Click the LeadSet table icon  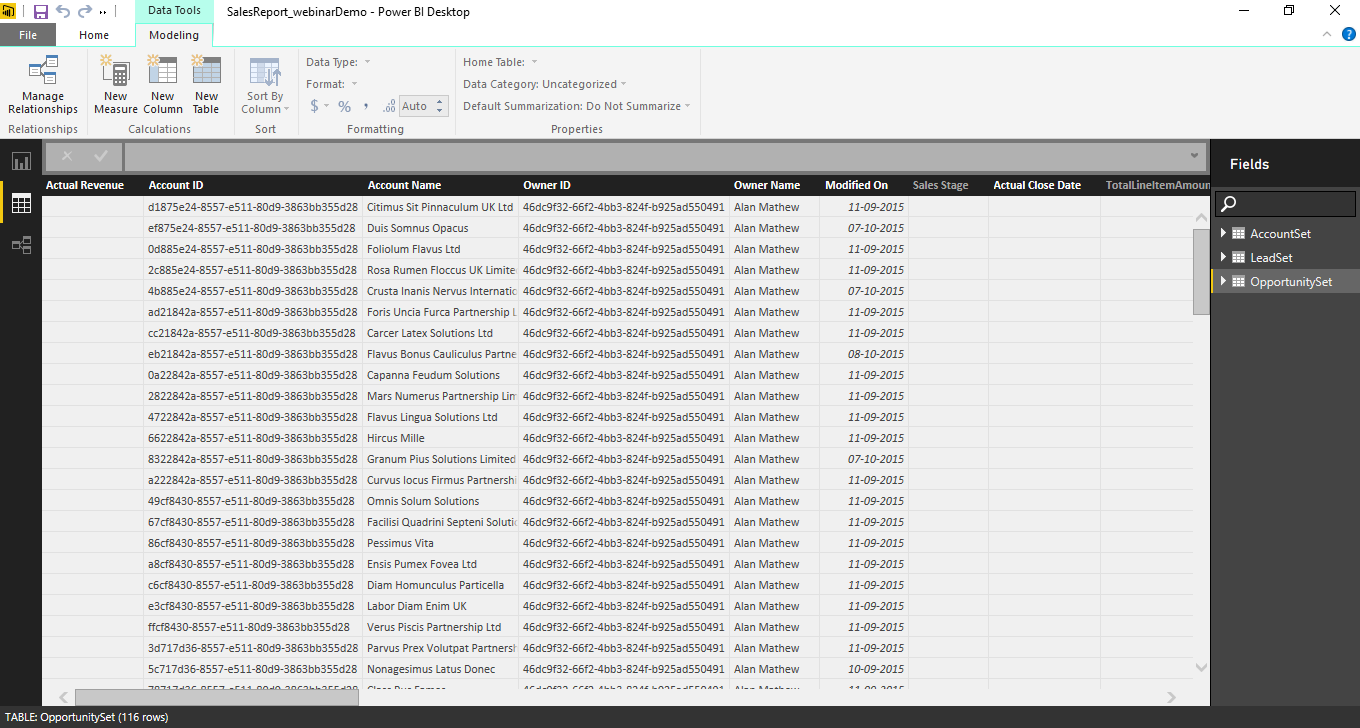point(1238,257)
